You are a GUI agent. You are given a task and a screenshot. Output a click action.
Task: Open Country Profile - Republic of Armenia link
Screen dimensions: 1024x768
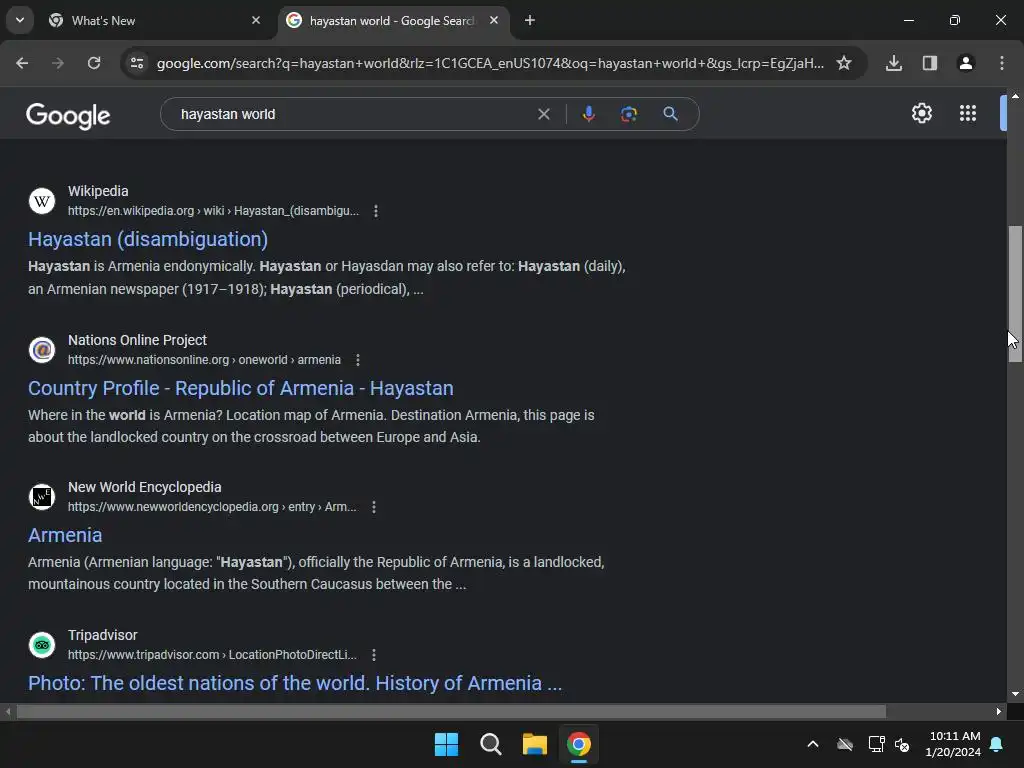(240, 388)
